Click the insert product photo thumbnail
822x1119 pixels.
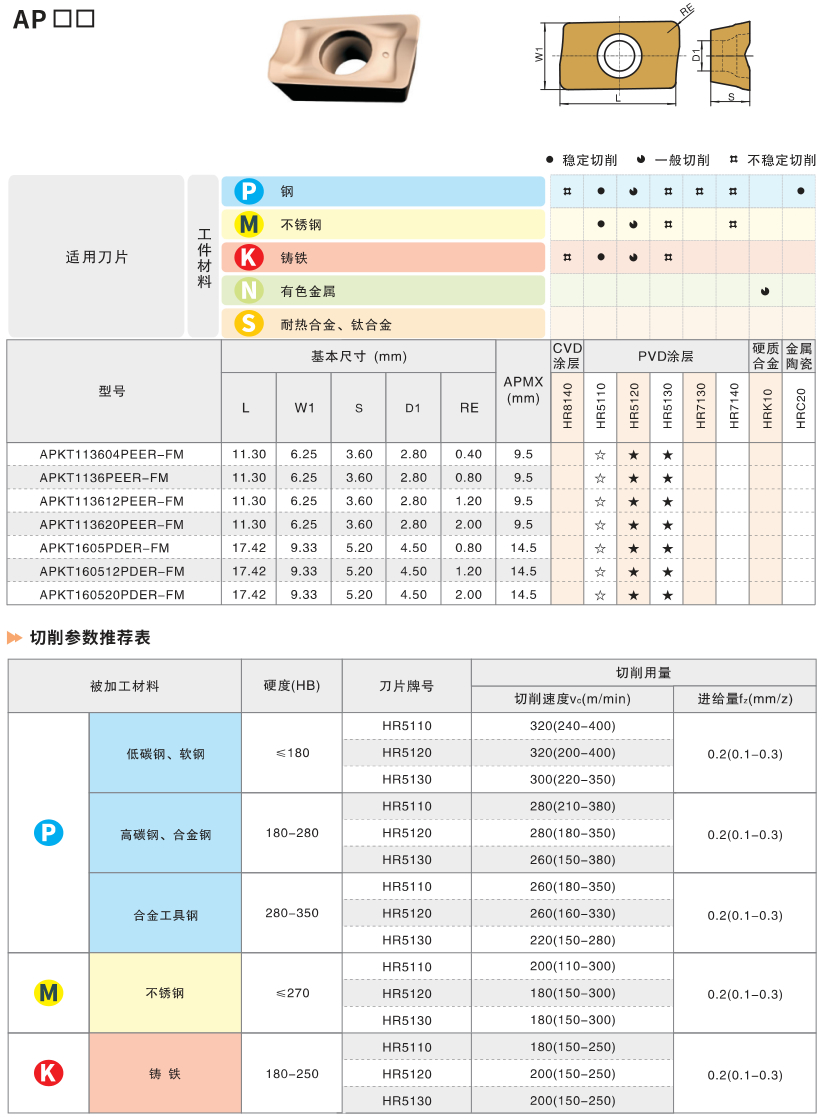pos(343,56)
